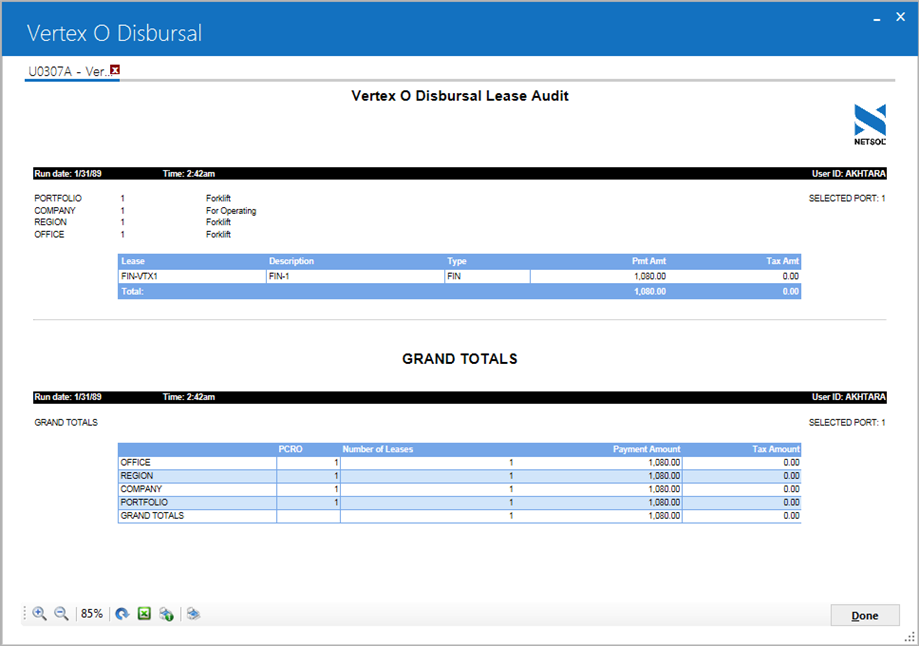This screenshot has width=919, height=646.
Task: Click the 1,080.00 payment in FIN-VTX1 row
Action: (x=650, y=276)
